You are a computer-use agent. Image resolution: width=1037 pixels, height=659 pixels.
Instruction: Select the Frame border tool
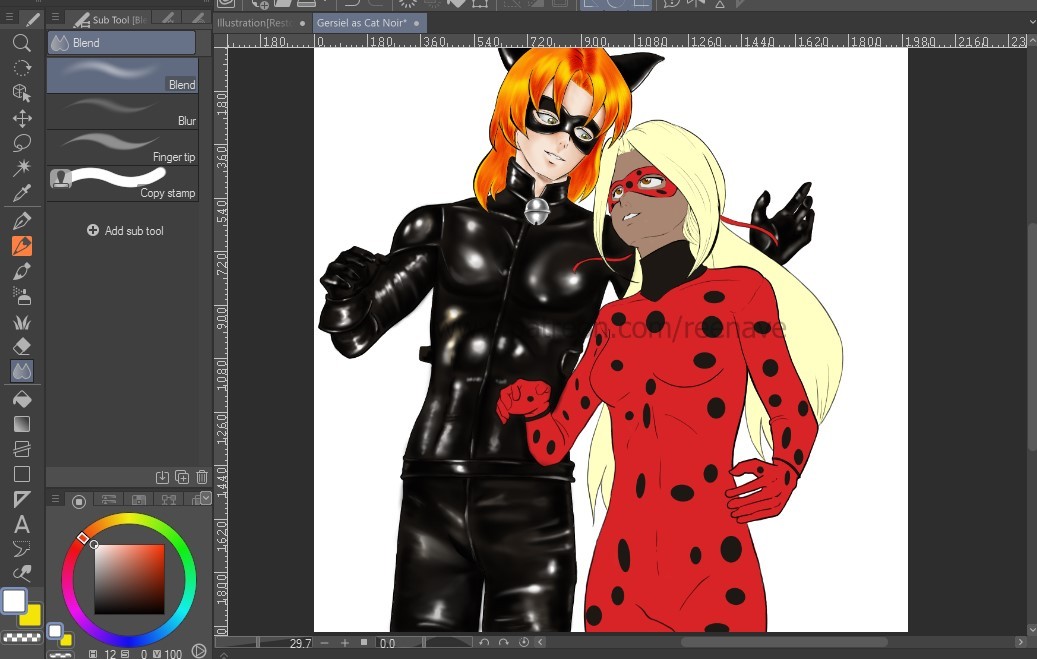22,449
